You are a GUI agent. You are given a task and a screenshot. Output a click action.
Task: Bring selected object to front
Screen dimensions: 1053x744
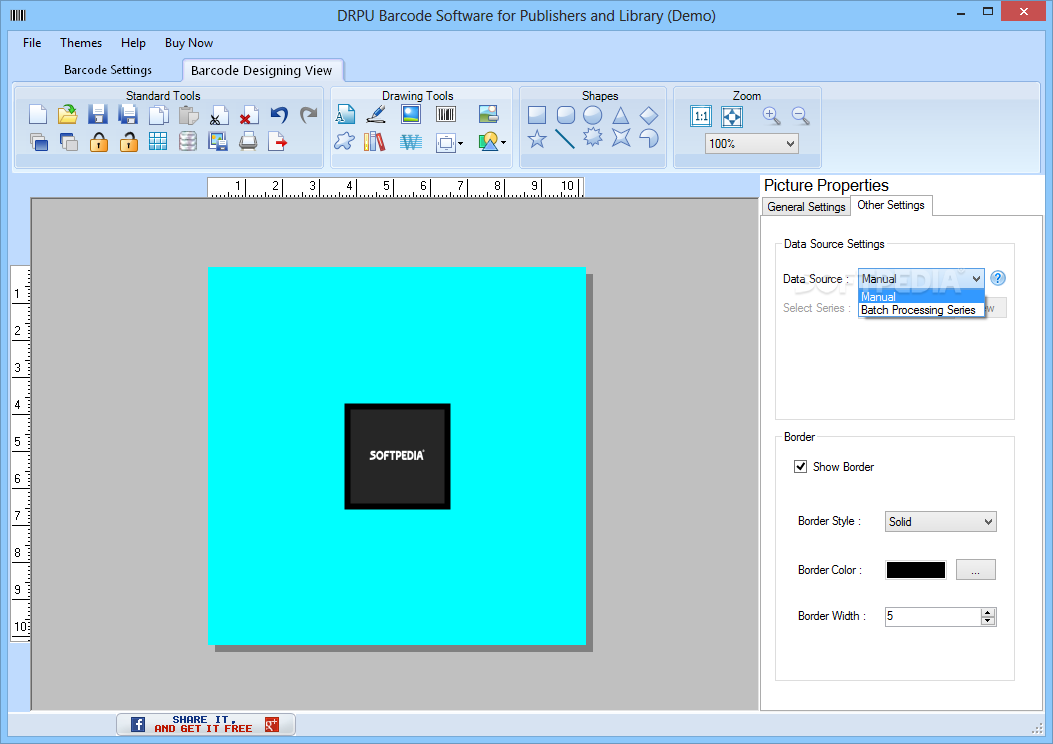[x=38, y=141]
